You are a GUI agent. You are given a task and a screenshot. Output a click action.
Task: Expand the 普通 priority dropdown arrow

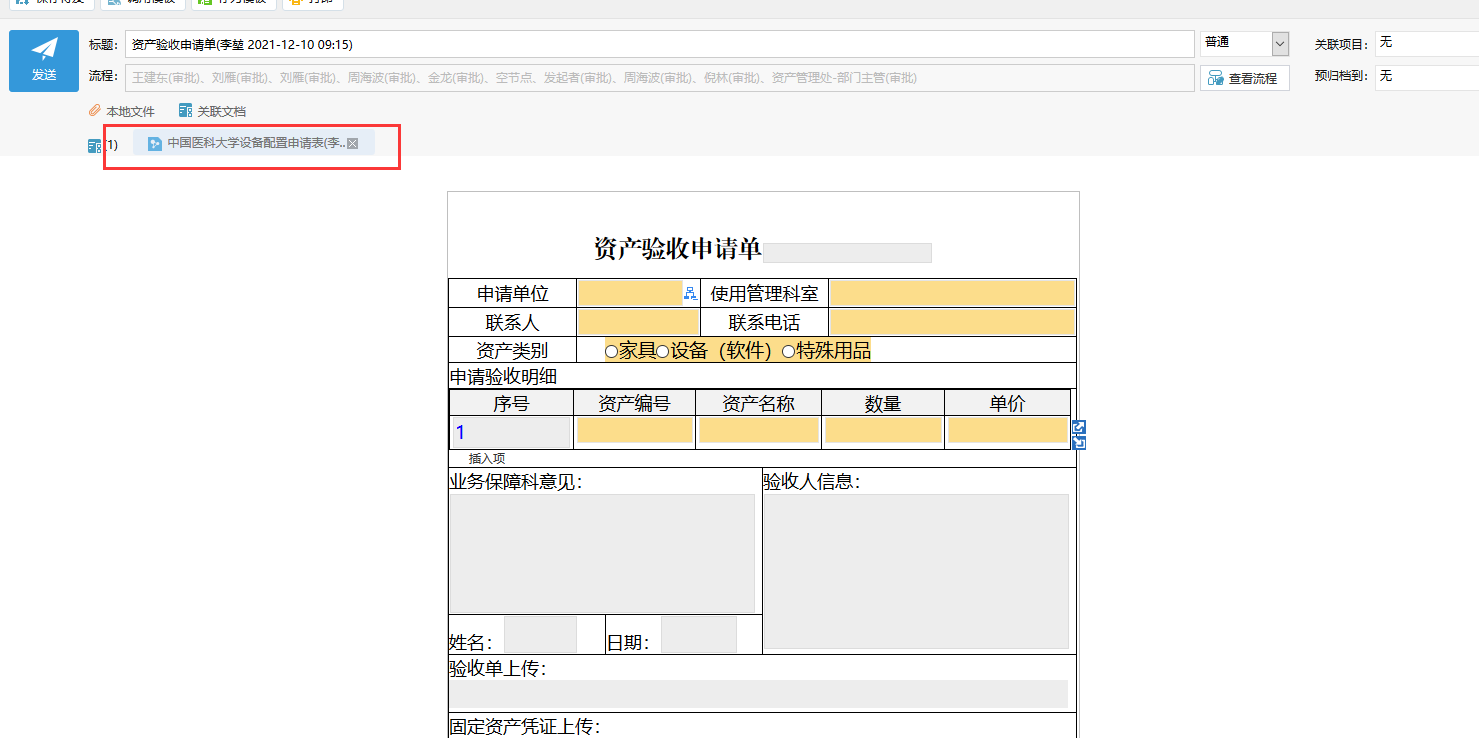[1280, 43]
